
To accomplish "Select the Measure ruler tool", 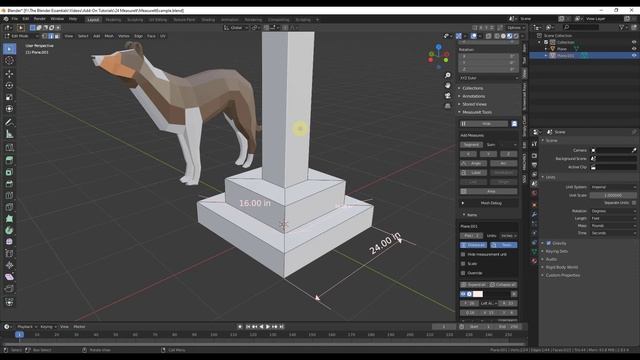I will [9, 134].
